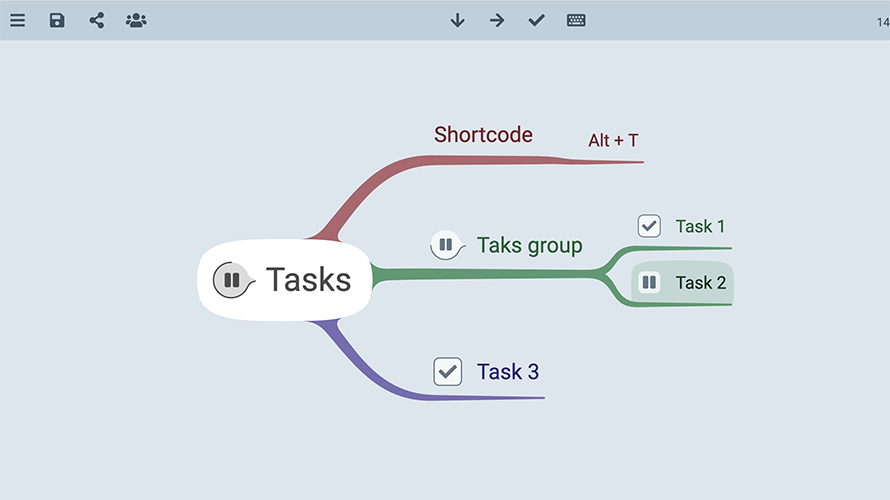Open the keyboard shortcuts icon
This screenshot has height=500, width=890.
coord(576,20)
